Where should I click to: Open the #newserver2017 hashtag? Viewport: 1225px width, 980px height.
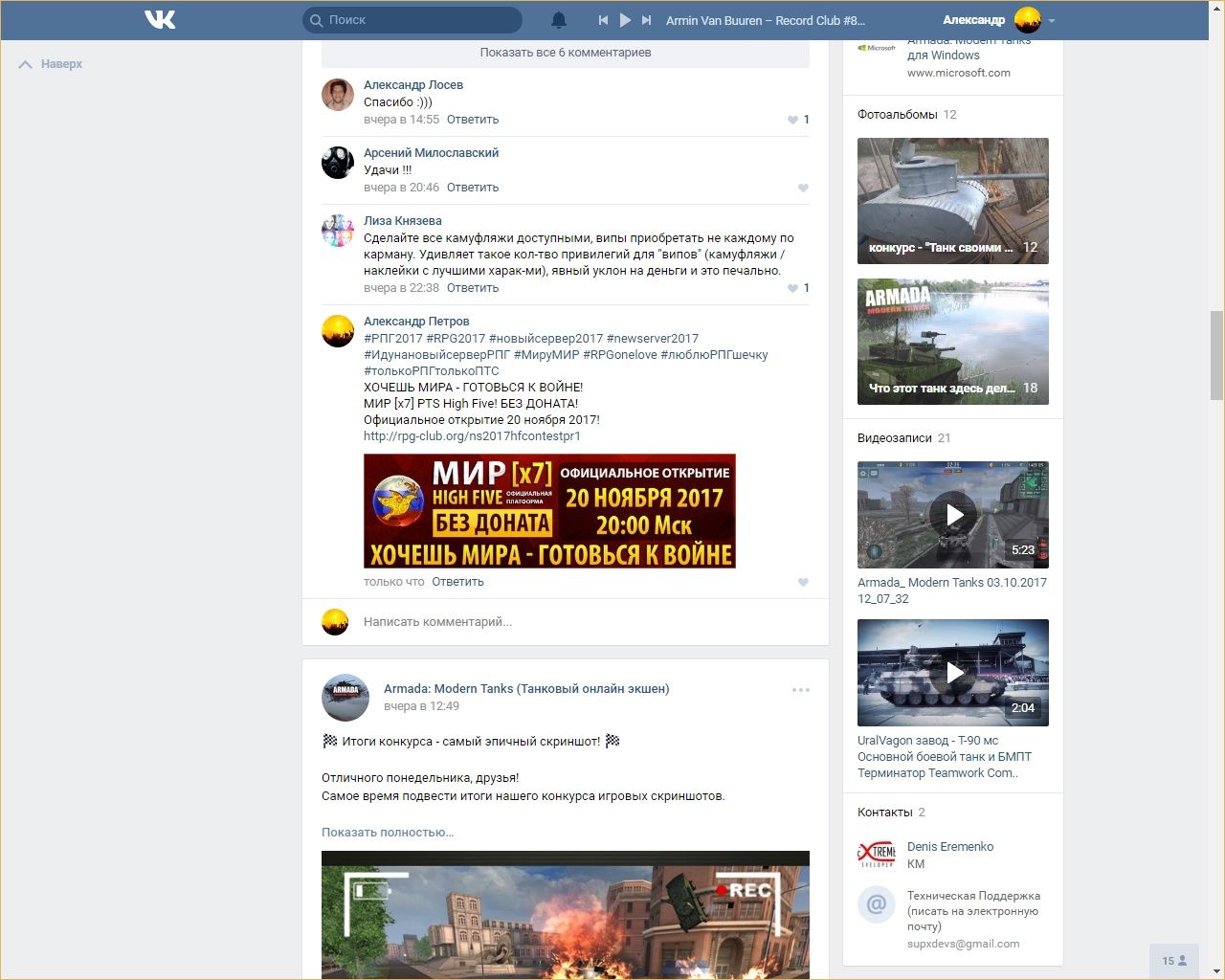pyautogui.click(x=653, y=339)
